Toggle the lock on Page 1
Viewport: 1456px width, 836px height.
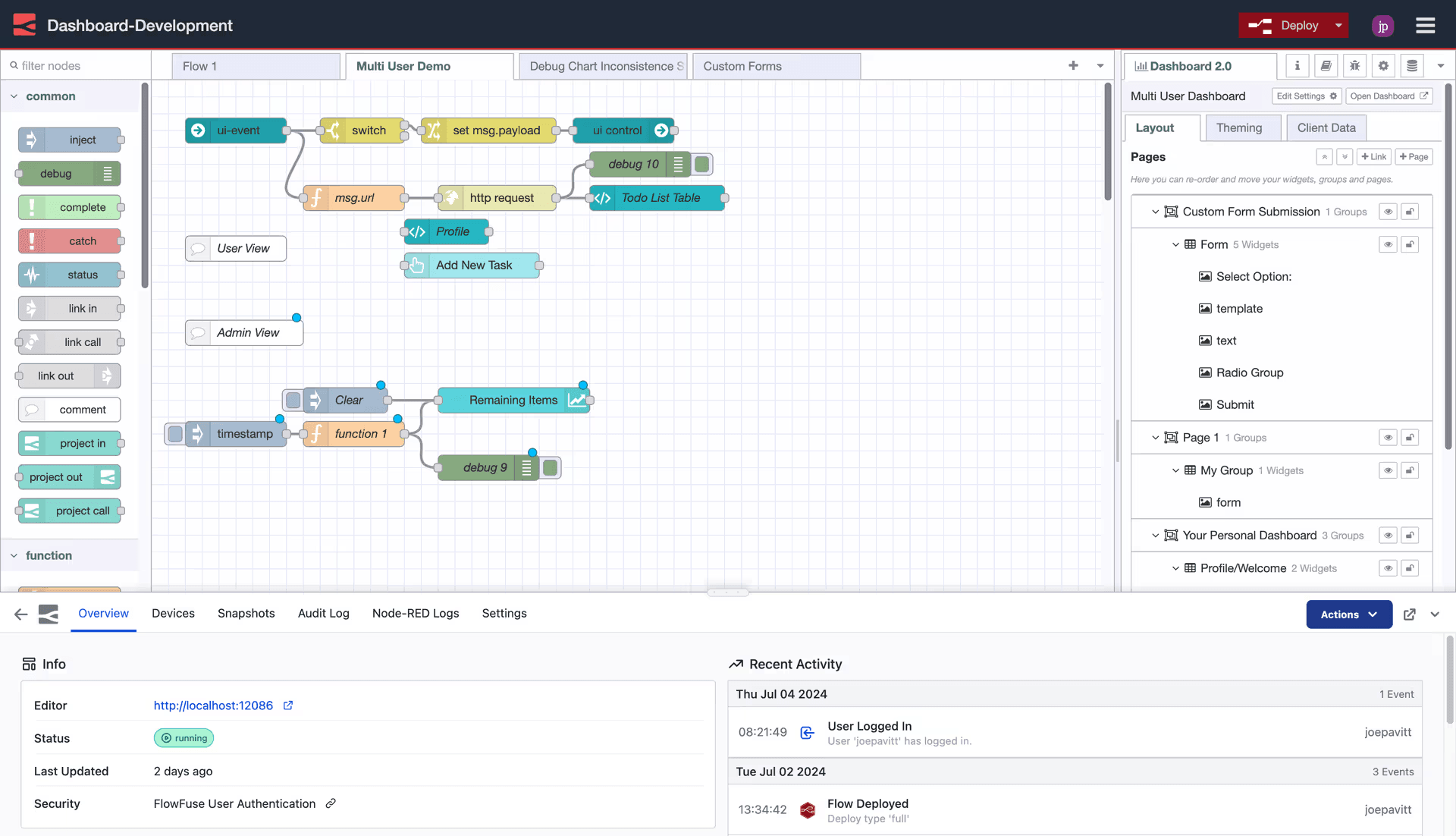coord(1410,437)
